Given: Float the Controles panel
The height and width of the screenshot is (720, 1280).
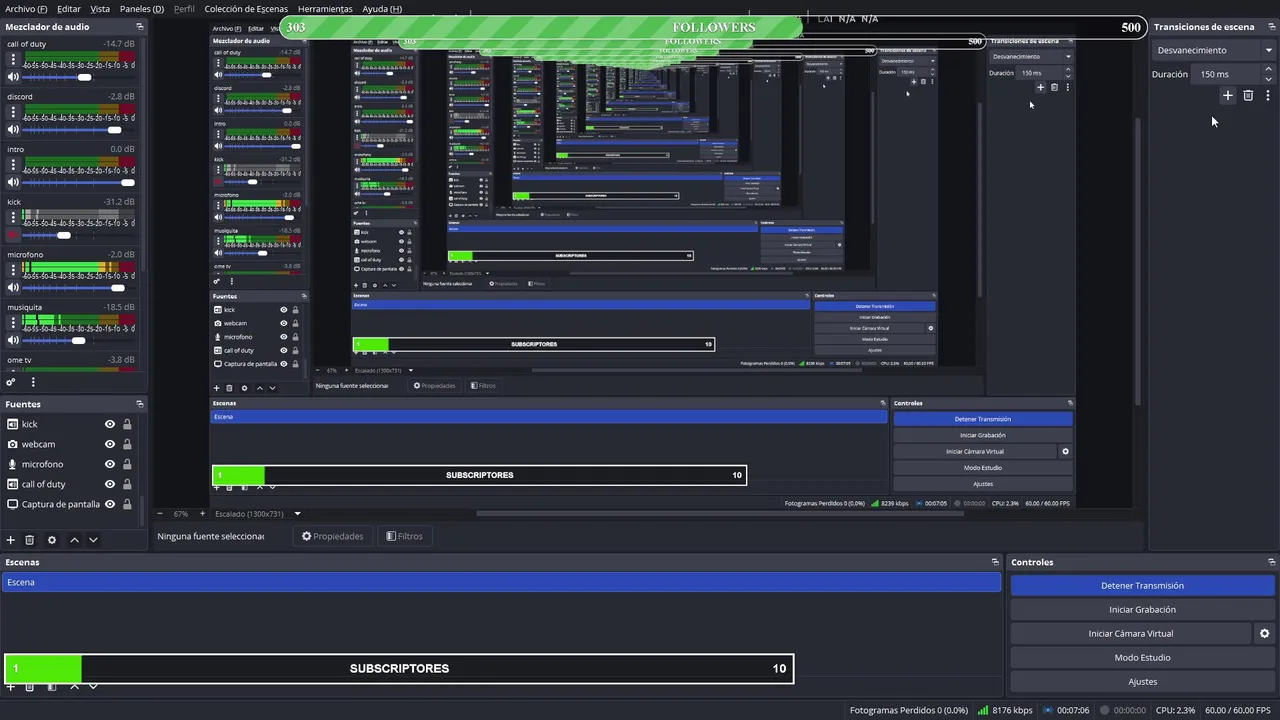Looking at the screenshot, I should pos(1272,562).
